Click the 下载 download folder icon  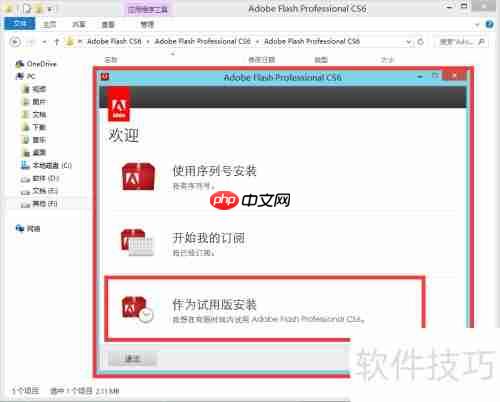point(26,127)
